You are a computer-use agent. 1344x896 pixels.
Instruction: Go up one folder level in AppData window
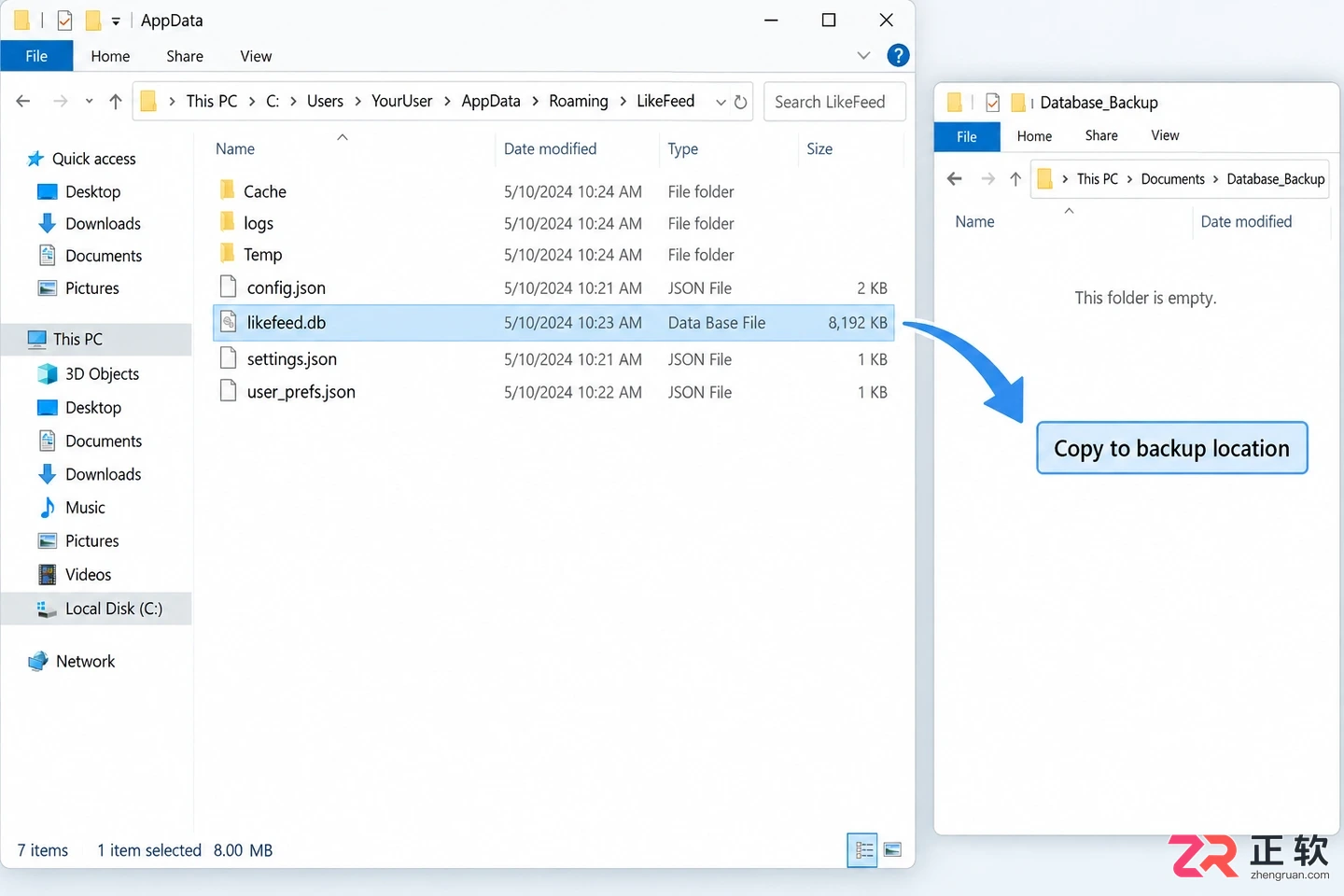(x=116, y=102)
